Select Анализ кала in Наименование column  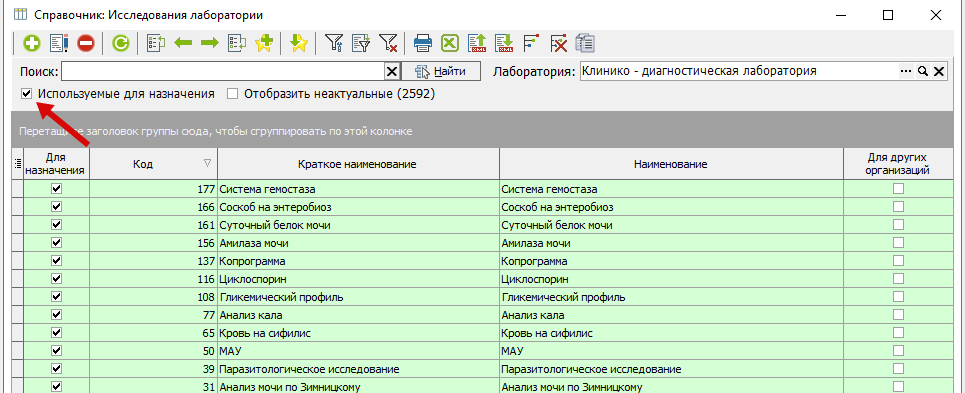[x=671, y=315]
